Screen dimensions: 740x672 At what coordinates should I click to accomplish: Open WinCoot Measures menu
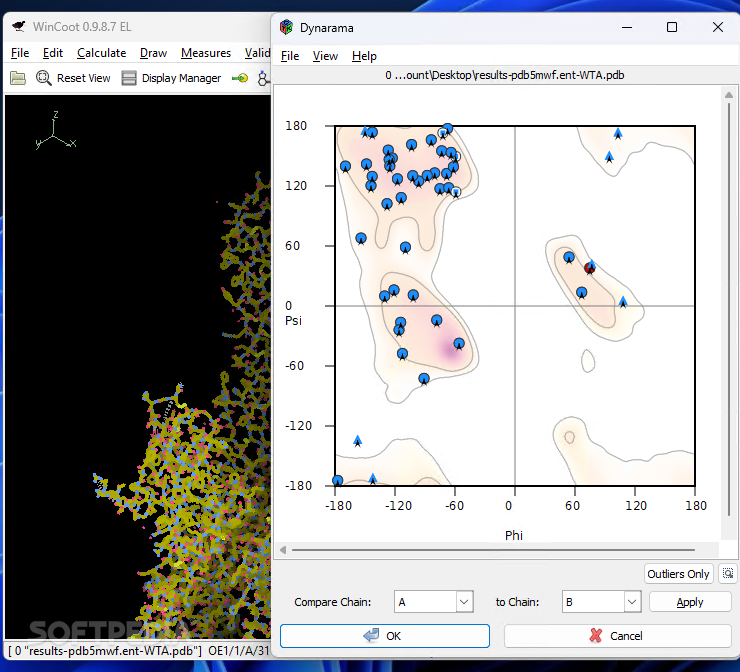206,53
